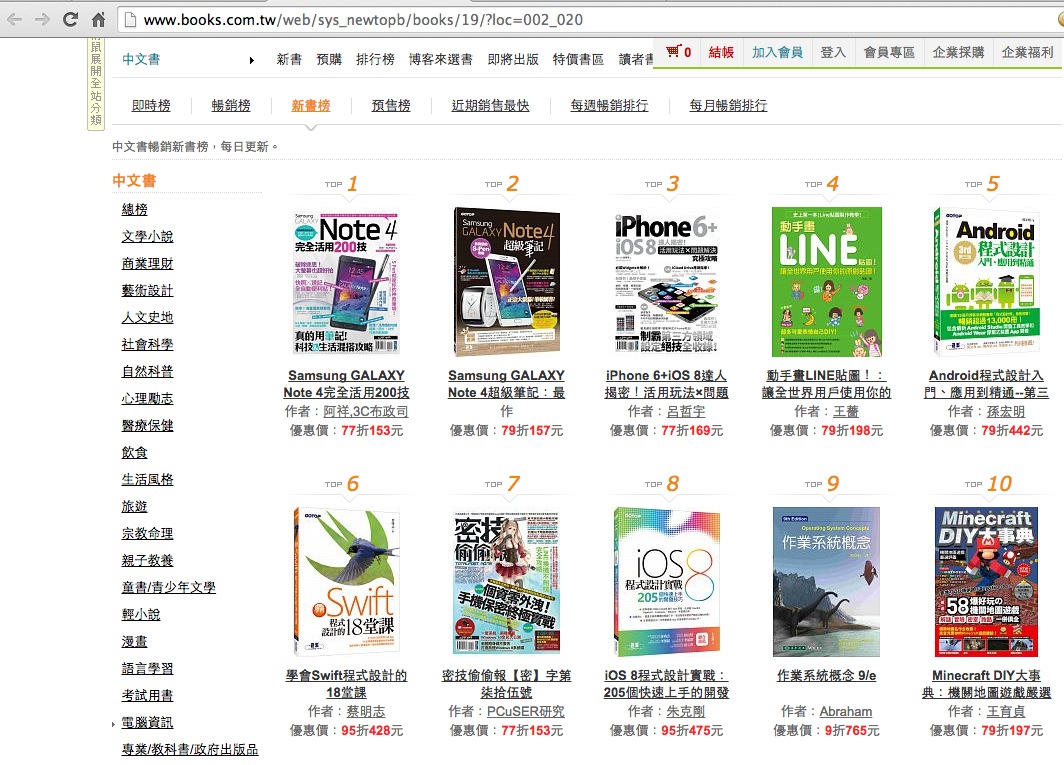Open 特價書區 menu item
Screen dimensions: 1064x765
[578, 60]
